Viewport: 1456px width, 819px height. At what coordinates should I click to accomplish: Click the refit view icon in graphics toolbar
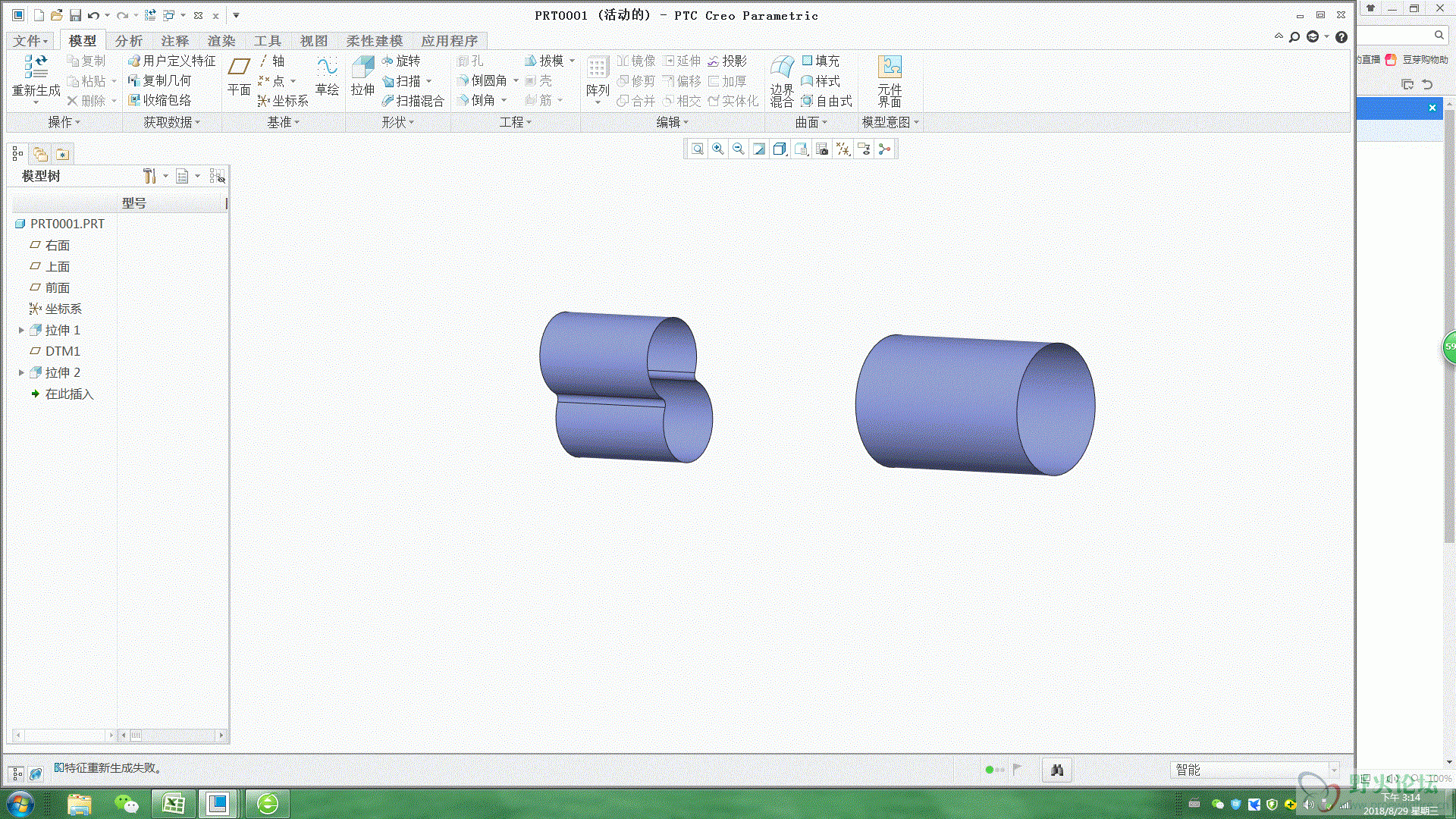[697, 149]
